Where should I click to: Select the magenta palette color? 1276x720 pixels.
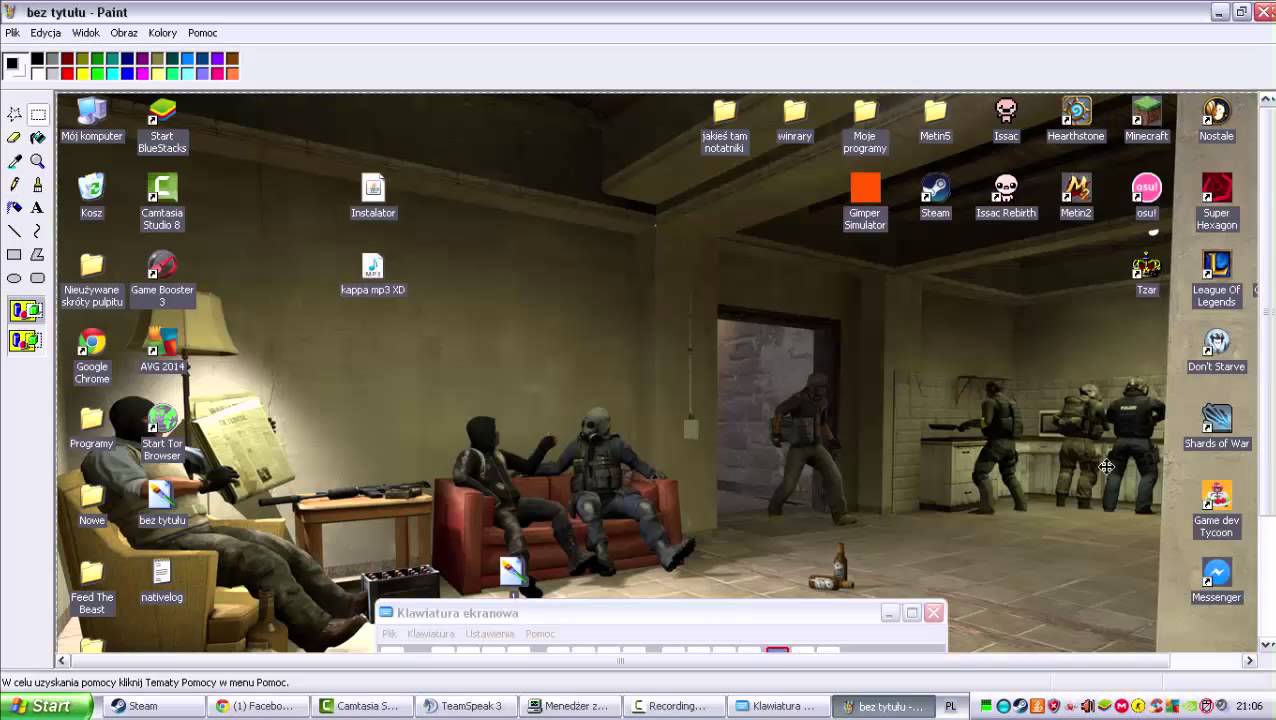142,73
